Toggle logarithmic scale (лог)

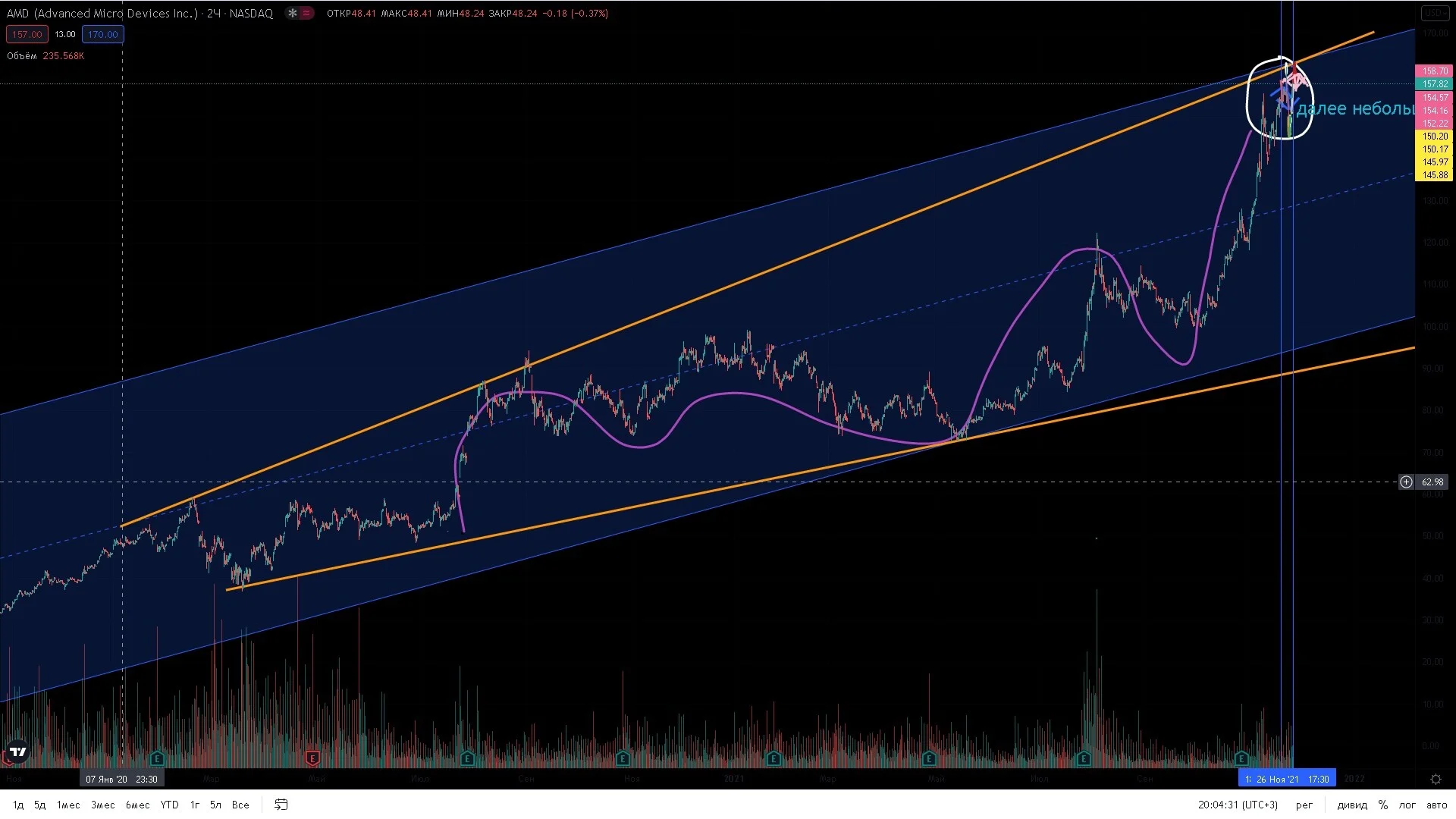pyautogui.click(x=1407, y=805)
